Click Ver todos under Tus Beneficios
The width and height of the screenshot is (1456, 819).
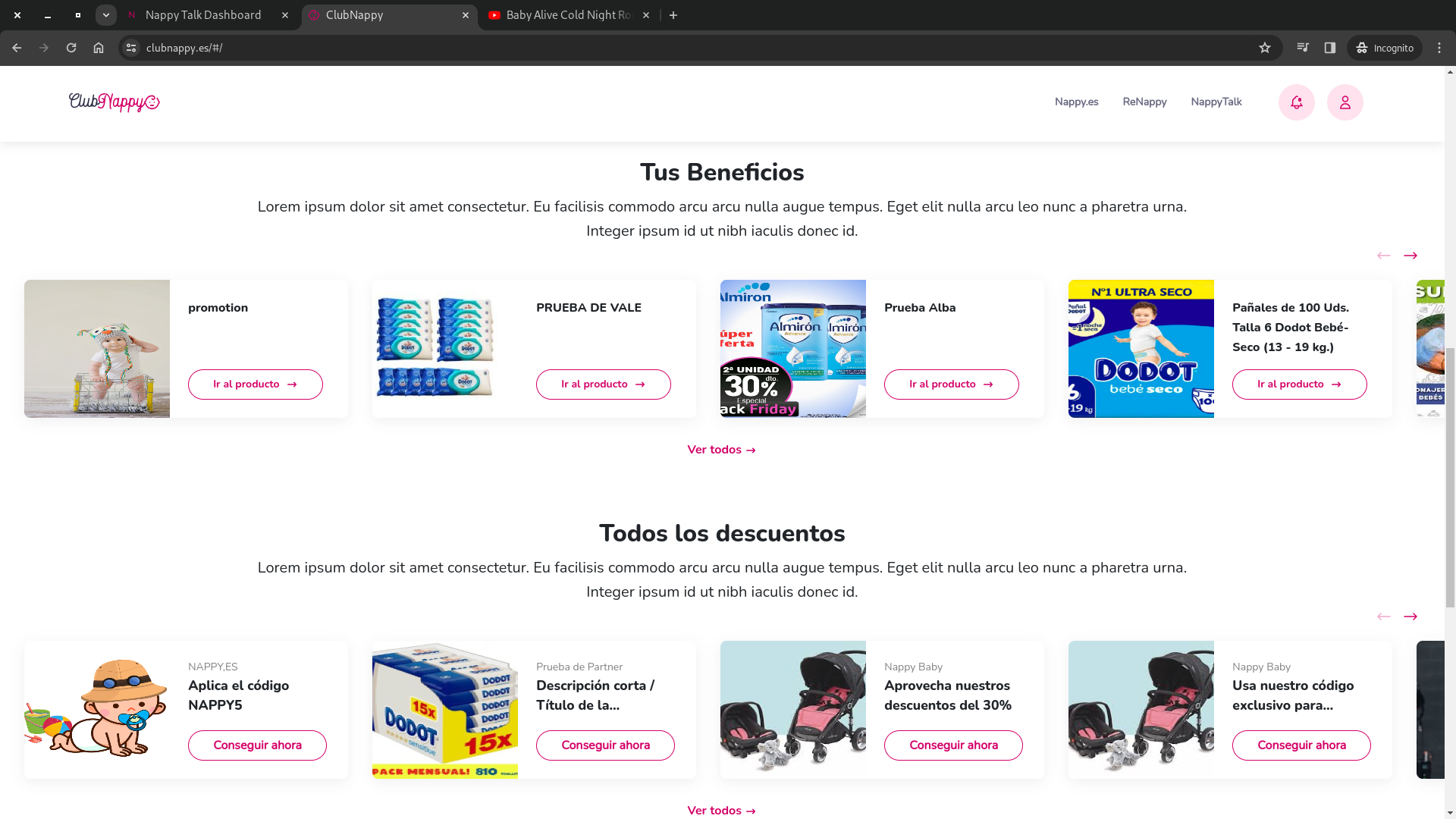click(721, 450)
